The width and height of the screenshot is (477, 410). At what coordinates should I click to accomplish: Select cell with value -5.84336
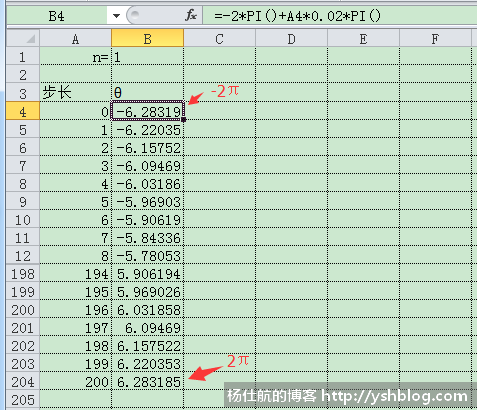click(x=148, y=237)
